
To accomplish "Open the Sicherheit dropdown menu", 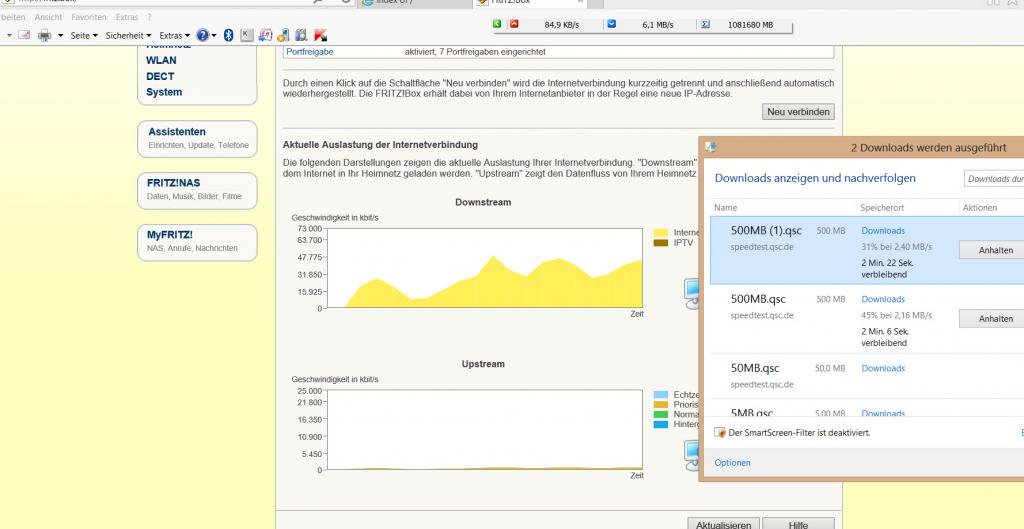I will tap(128, 35).
